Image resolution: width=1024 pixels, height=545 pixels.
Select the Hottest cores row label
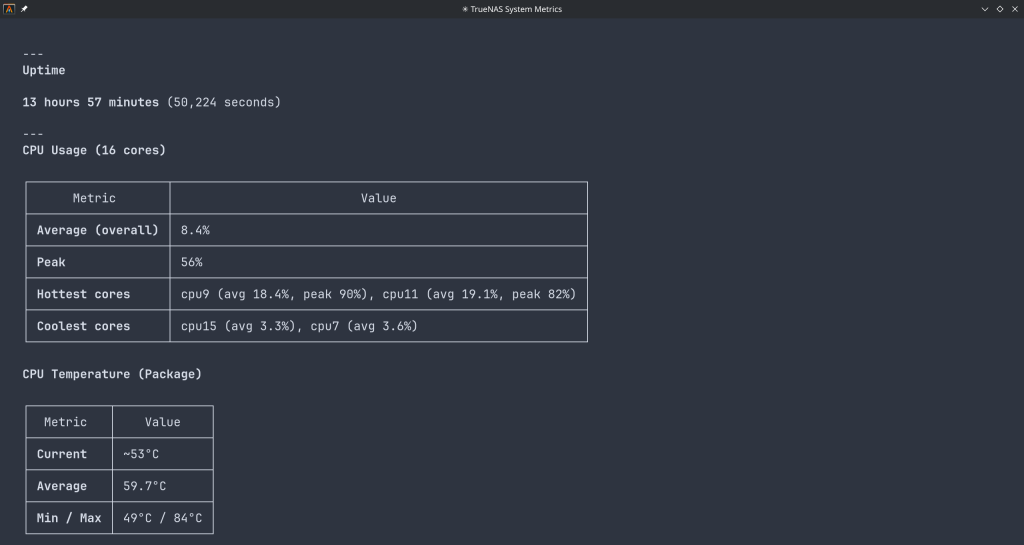coord(83,294)
